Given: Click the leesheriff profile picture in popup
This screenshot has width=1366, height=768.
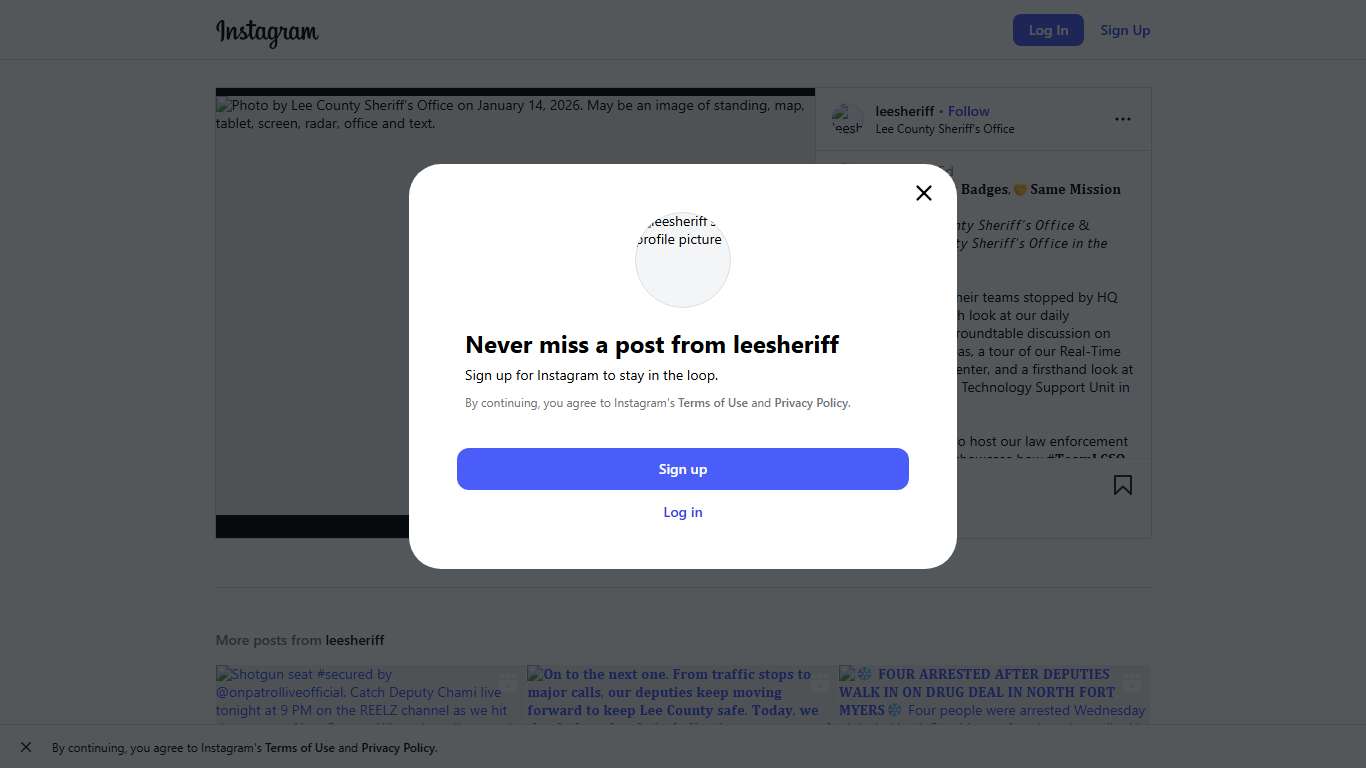Looking at the screenshot, I should point(683,259).
